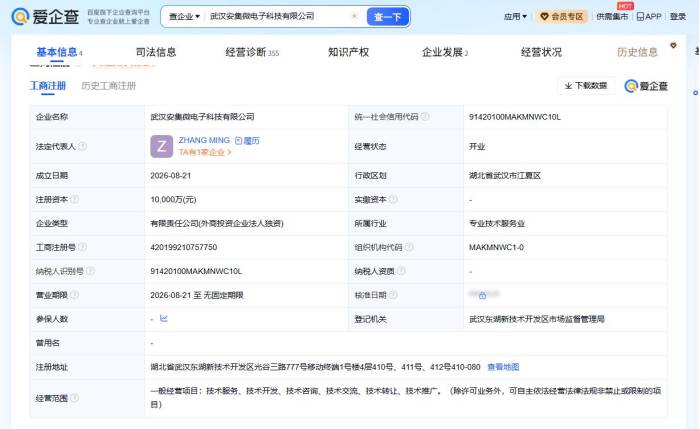Select the 历史工商注册 sub-tab

click(x=108, y=86)
